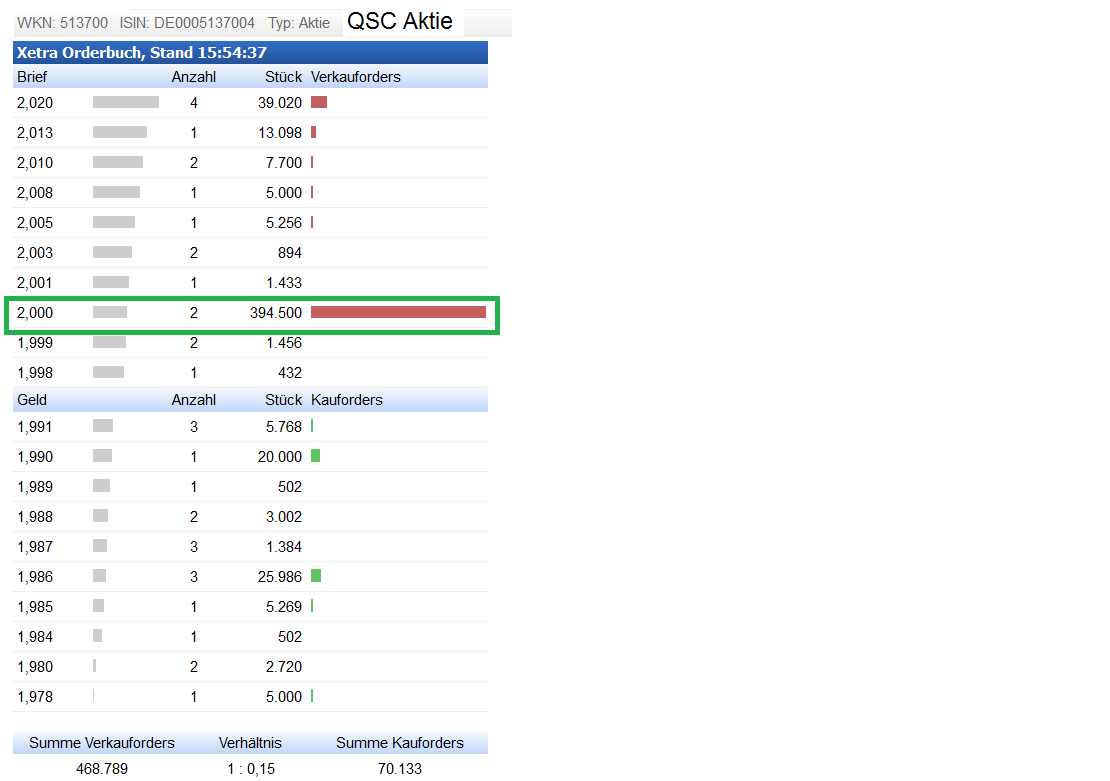Select the ask price 2,020

pyautogui.click(x=35, y=103)
